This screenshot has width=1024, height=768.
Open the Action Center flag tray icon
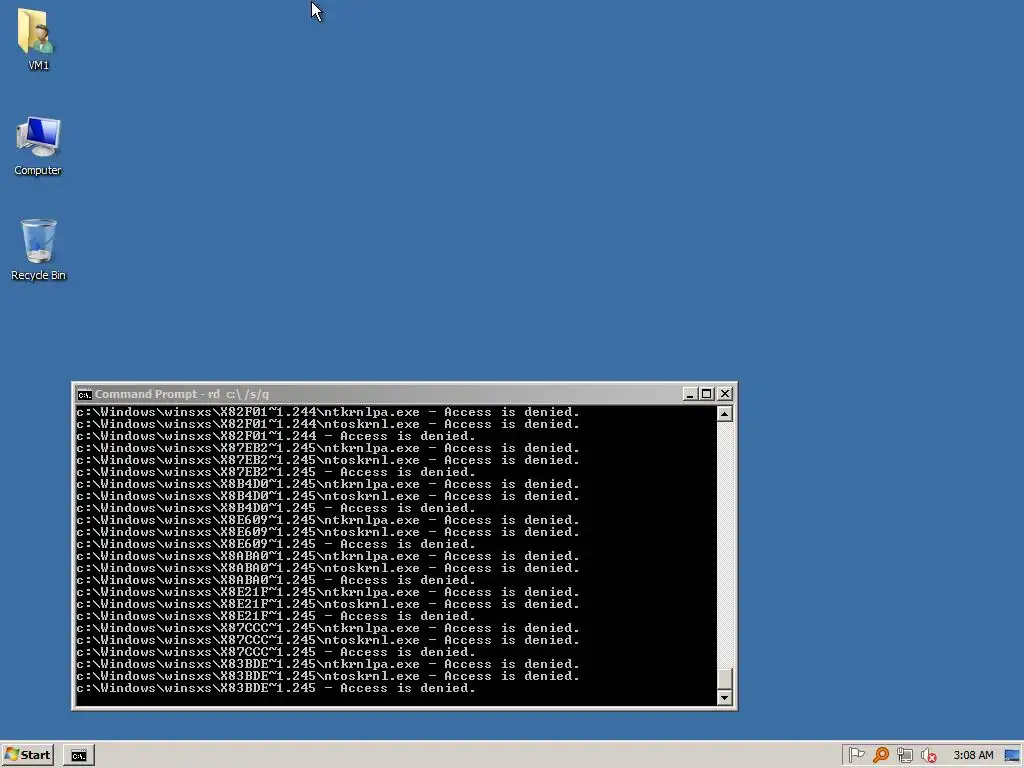(x=857, y=755)
